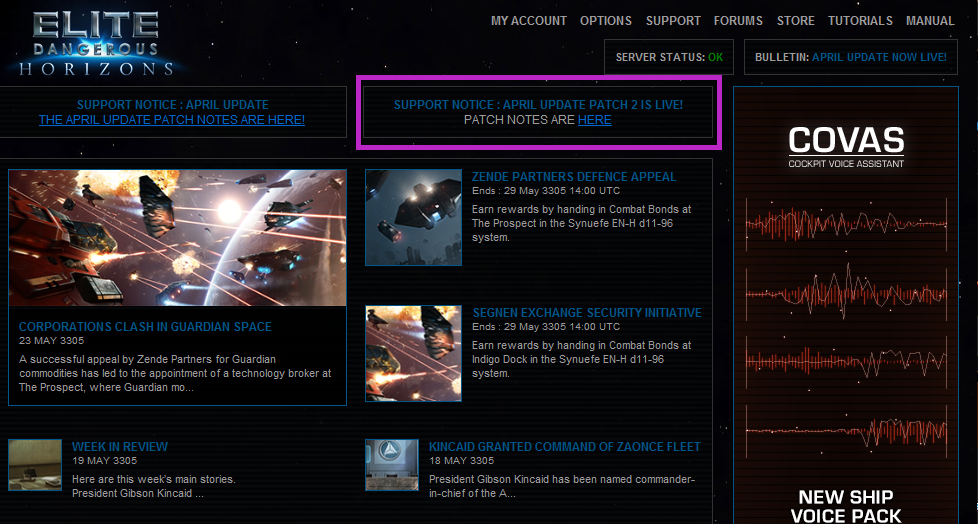Image resolution: width=978 pixels, height=524 pixels.
Task: Click the Zende appeal 'Ends : 29 May 3305' text
Action: pos(546,191)
